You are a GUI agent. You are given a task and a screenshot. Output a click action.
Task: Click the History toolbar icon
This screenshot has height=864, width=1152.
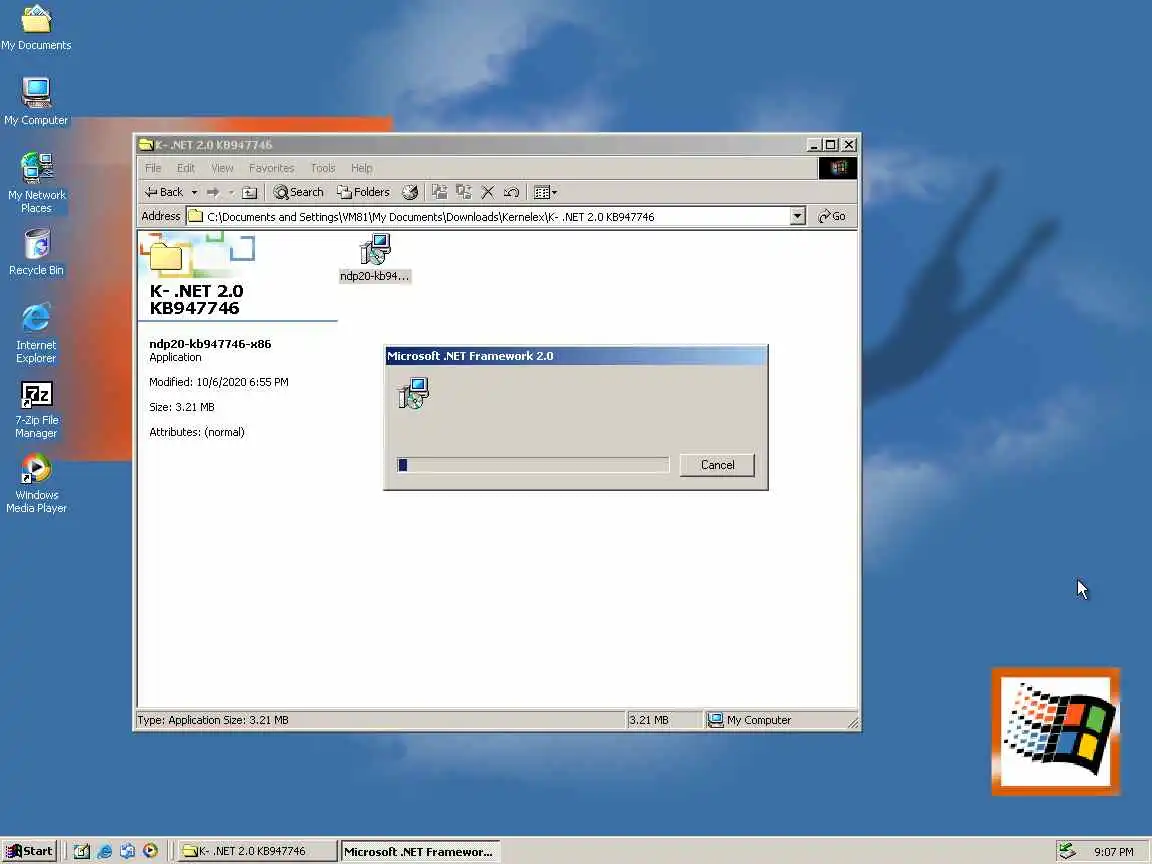pos(410,192)
